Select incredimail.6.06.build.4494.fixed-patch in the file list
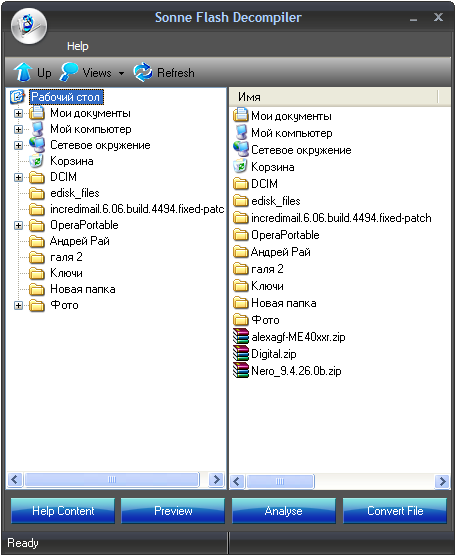The height and width of the screenshot is (556, 456). [x=341, y=218]
